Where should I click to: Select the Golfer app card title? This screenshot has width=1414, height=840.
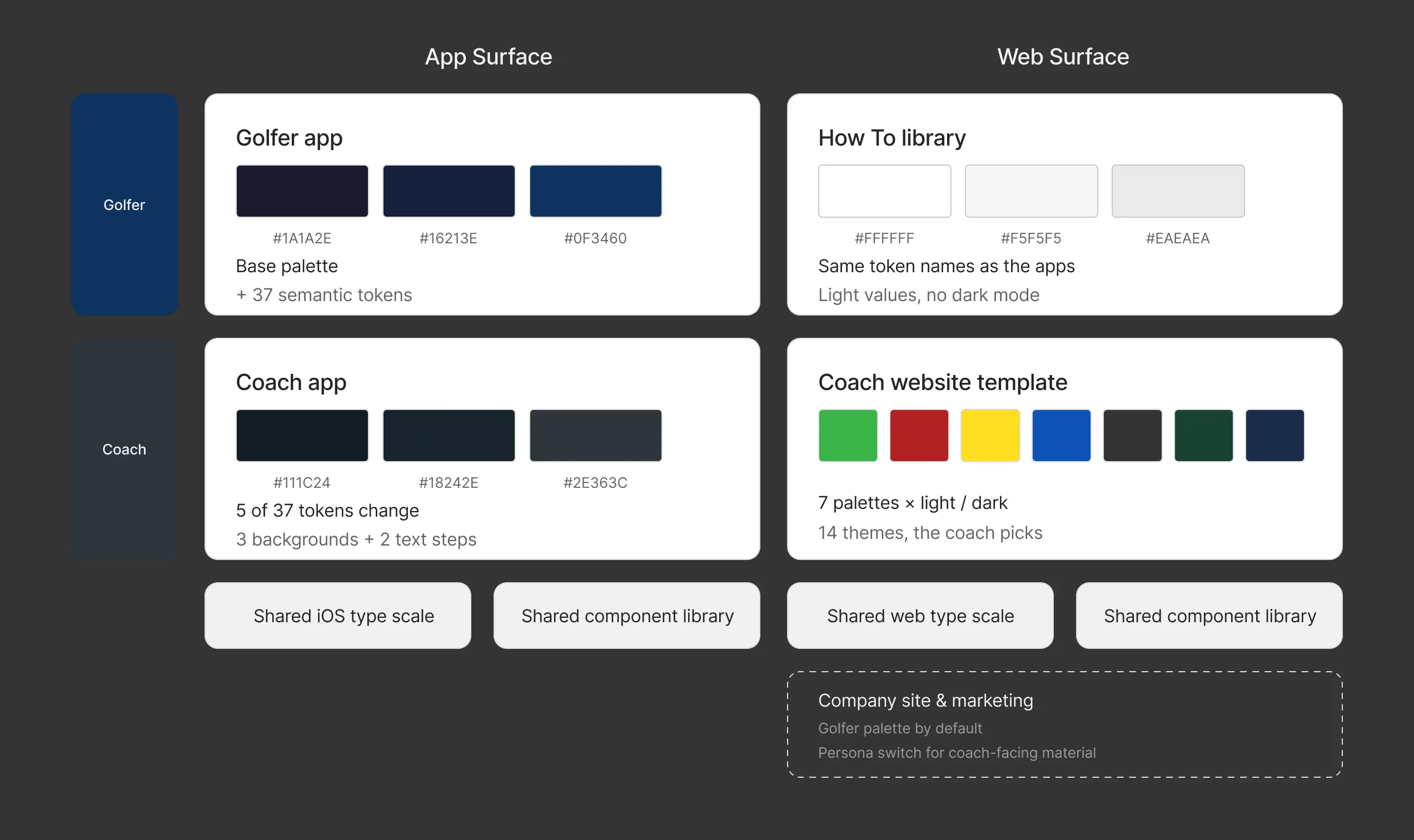tap(289, 138)
